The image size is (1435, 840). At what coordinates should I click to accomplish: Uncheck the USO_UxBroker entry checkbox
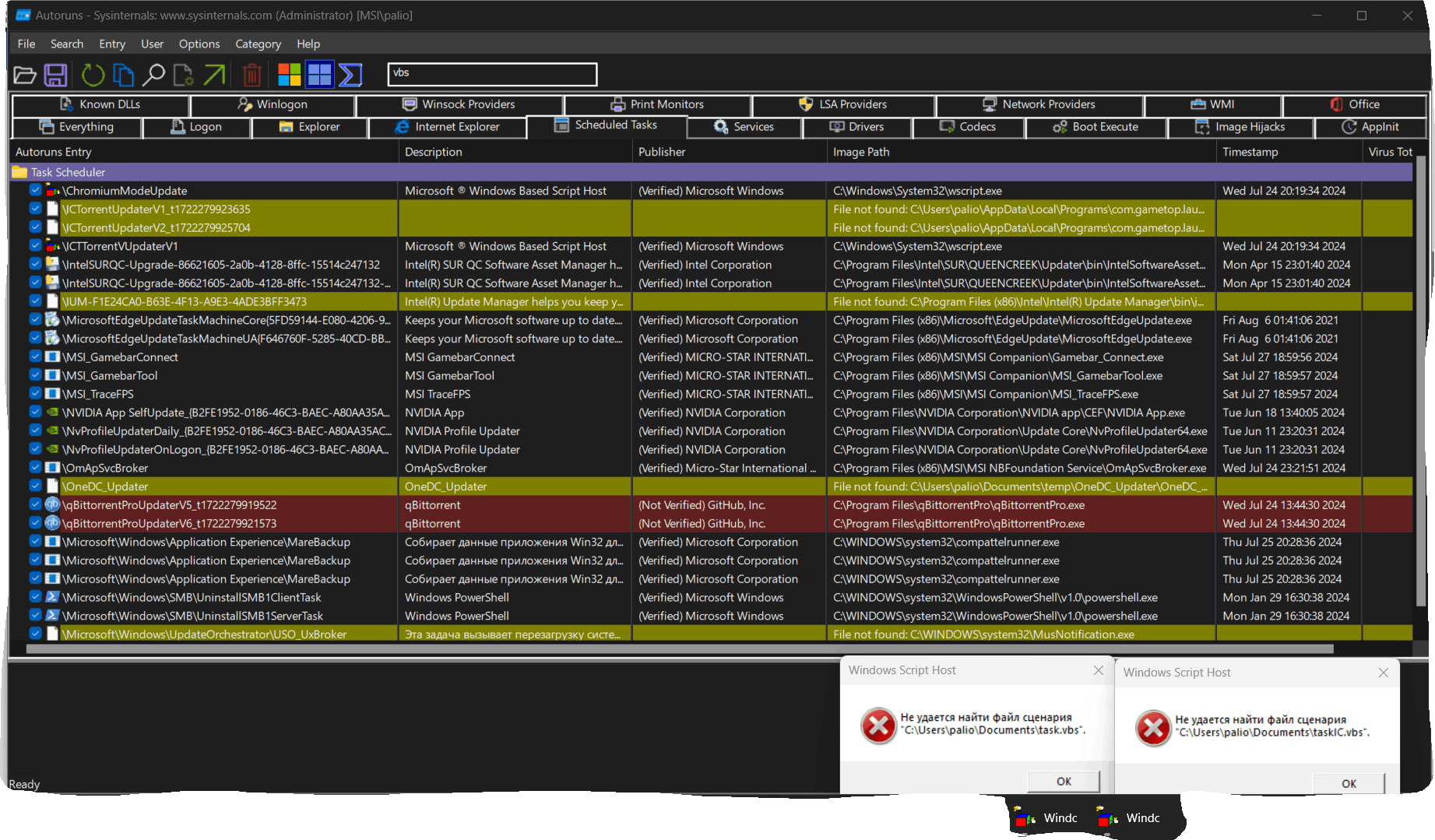click(36, 634)
